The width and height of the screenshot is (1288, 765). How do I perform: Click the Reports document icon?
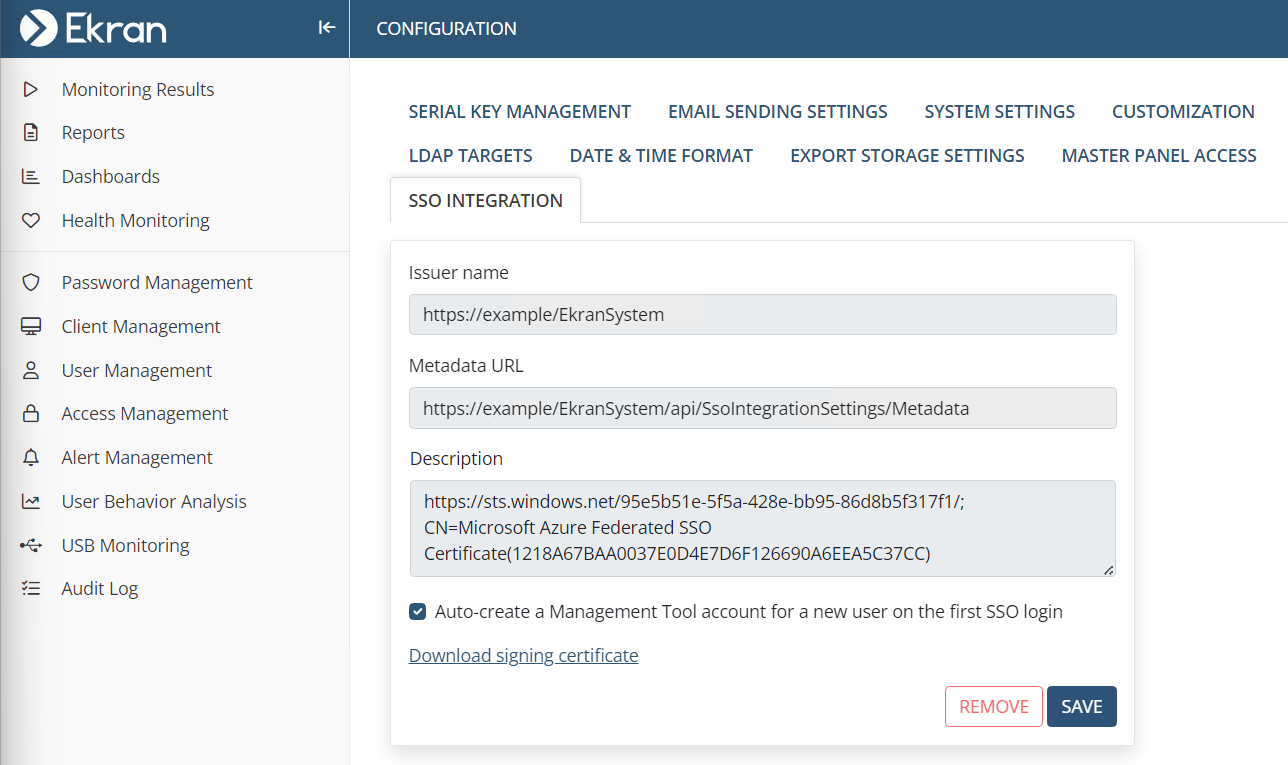pyautogui.click(x=30, y=133)
